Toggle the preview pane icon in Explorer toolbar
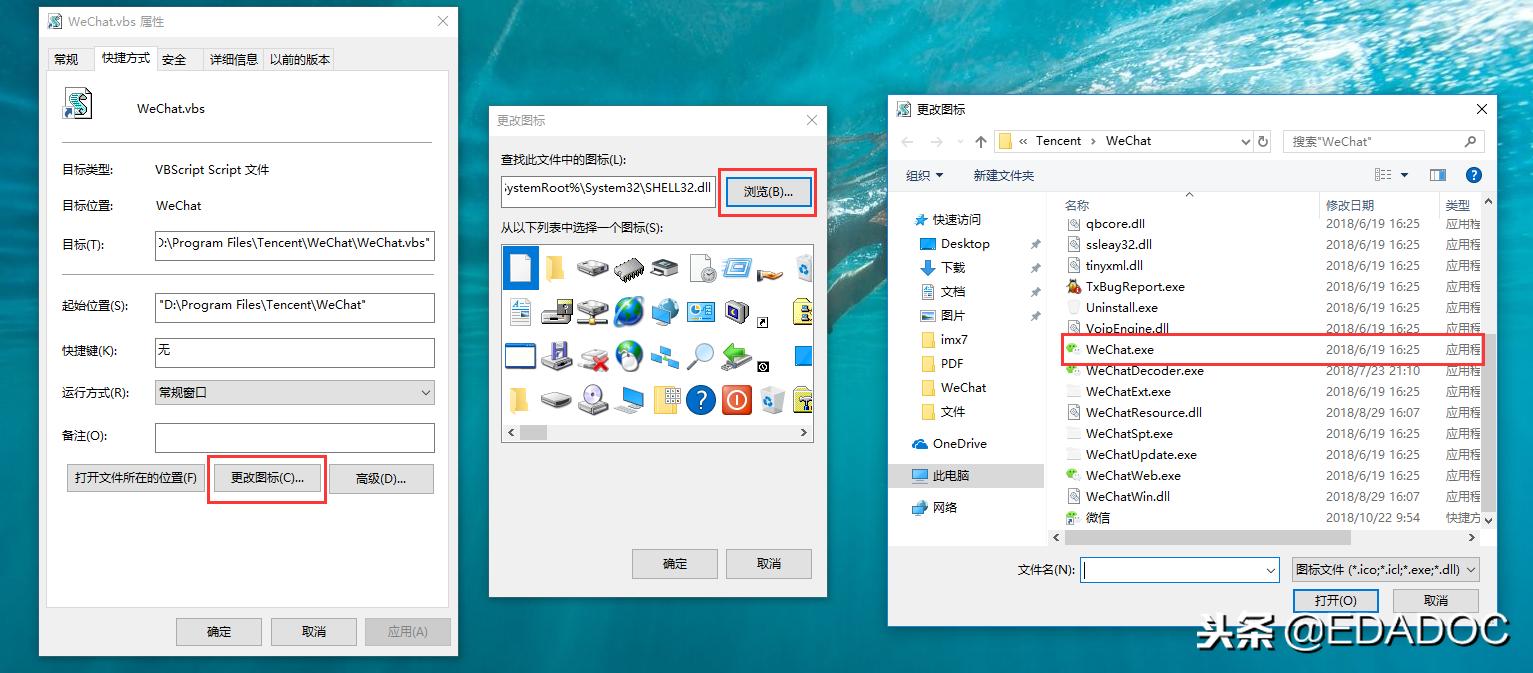Viewport: 1533px width, 673px height. coord(1437,174)
